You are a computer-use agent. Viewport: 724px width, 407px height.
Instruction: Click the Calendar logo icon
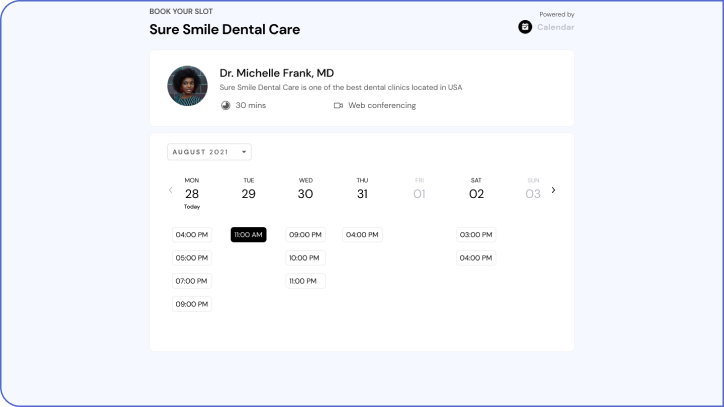(x=525, y=27)
